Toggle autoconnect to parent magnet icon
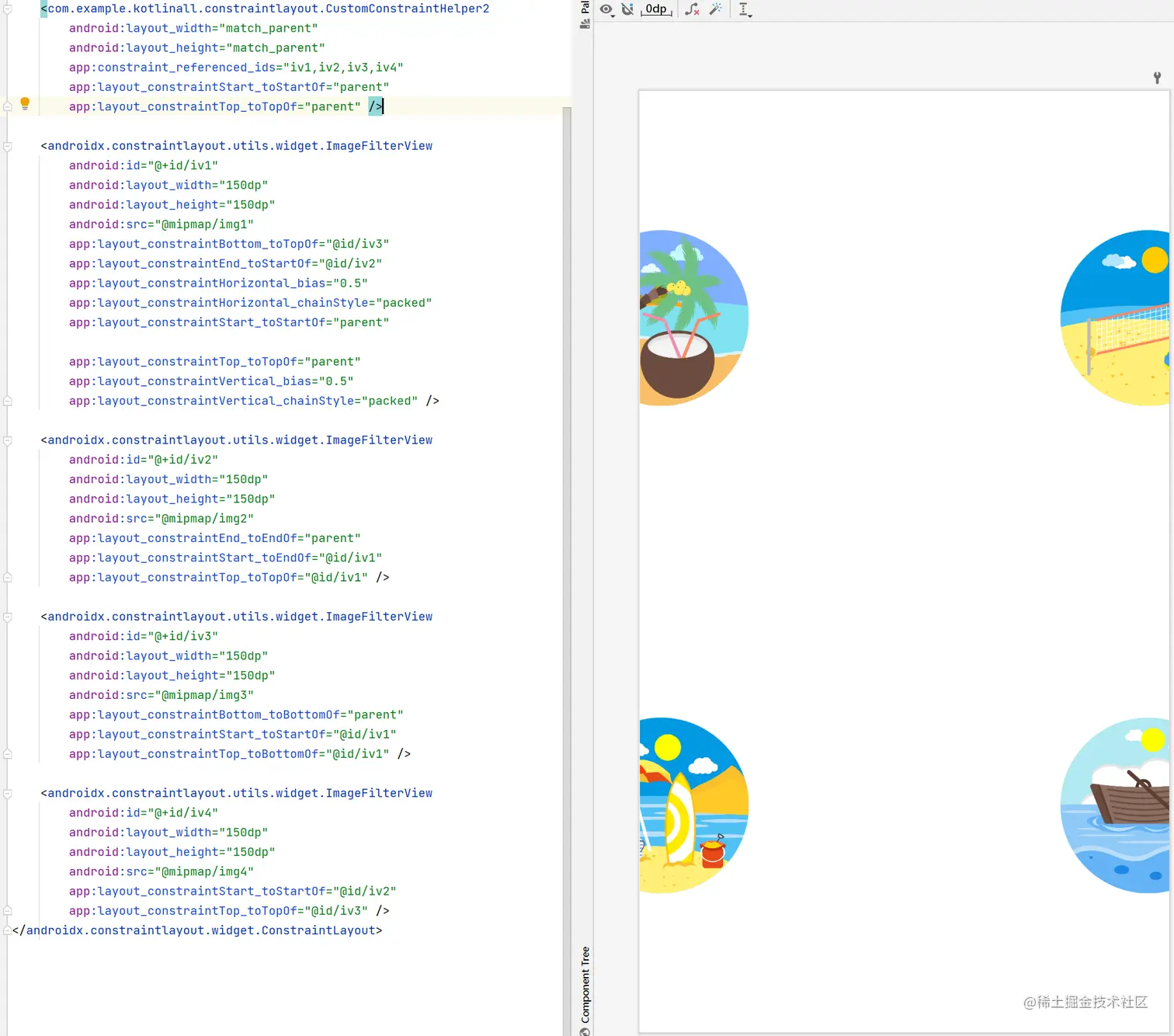The width and height of the screenshot is (1174, 1036). 627,9
